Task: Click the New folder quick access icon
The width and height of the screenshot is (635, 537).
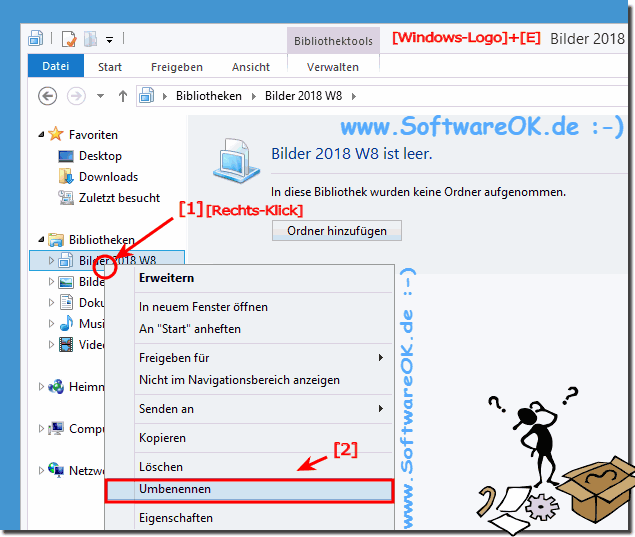Action: coord(90,39)
